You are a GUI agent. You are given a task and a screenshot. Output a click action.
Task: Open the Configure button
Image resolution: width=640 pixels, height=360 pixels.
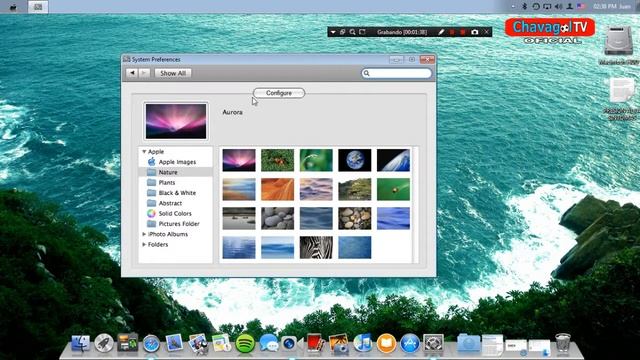tap(279, 93)
